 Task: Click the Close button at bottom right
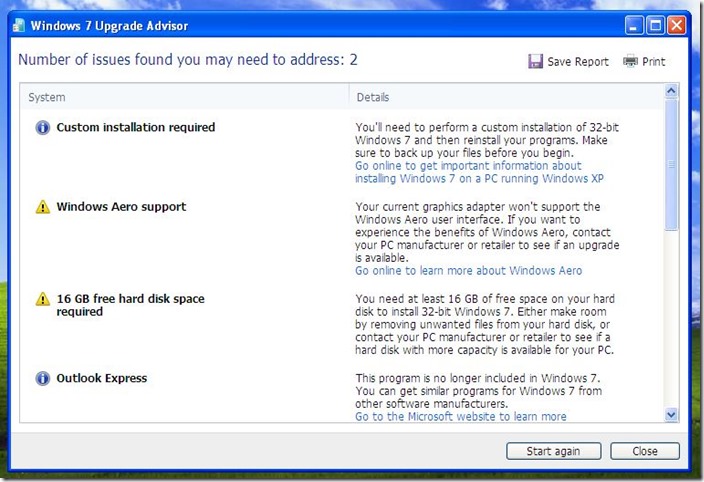pyautogui.click(x=645, y=451)
